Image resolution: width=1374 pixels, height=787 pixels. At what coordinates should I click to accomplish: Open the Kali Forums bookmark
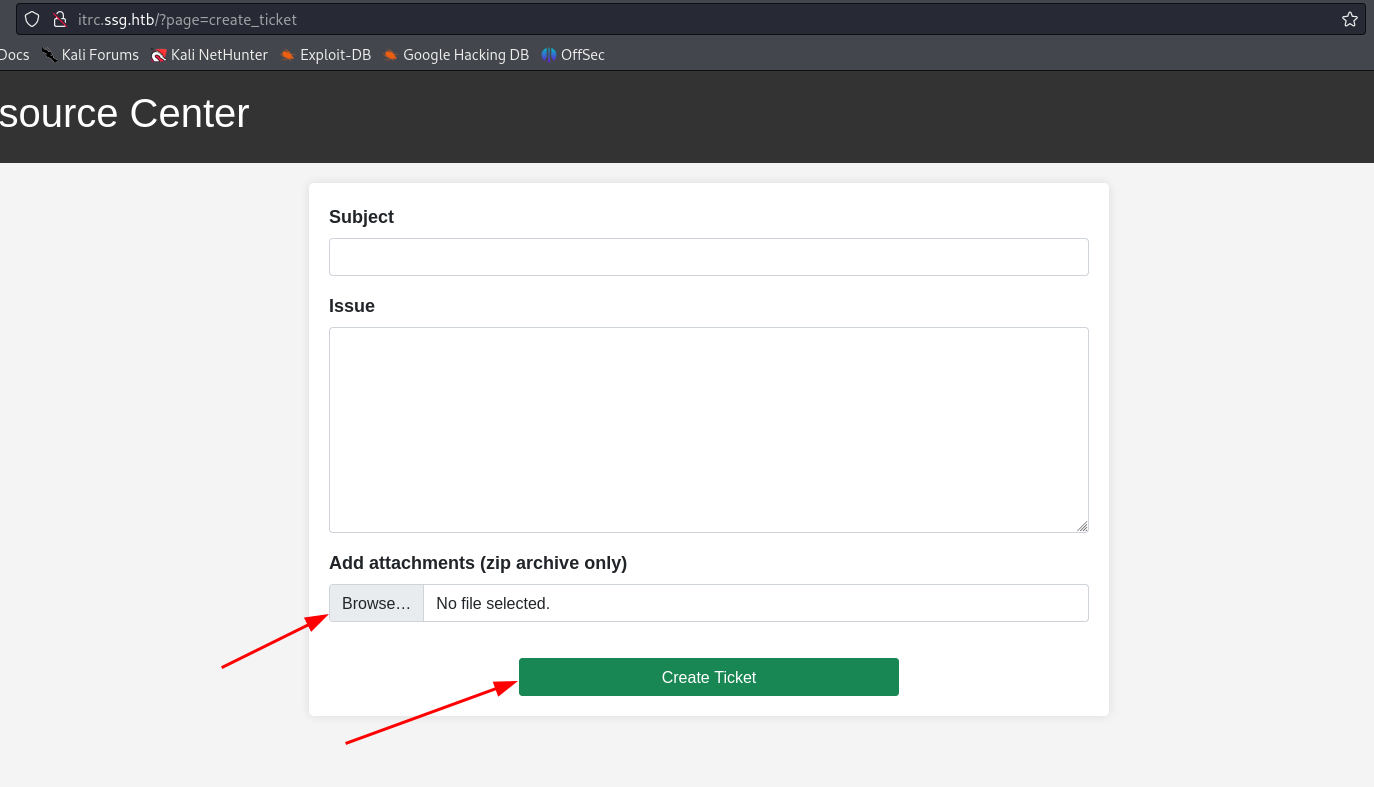click(x=90, y=55)
